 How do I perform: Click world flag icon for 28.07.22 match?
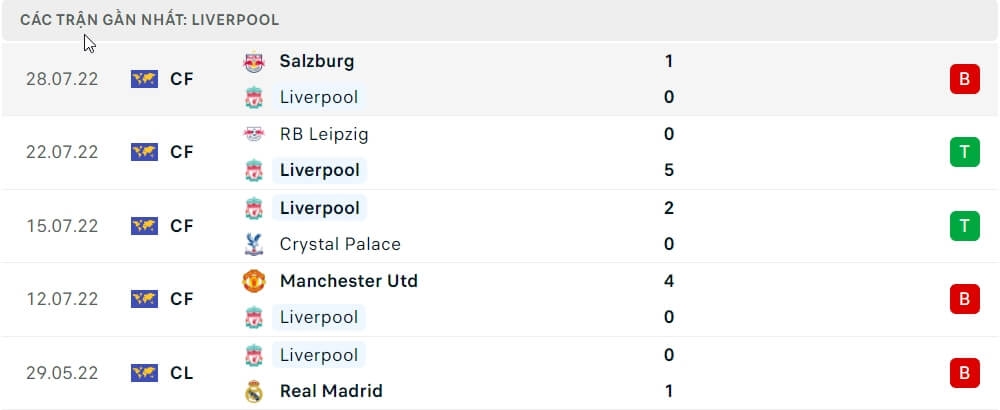point(145,79)
